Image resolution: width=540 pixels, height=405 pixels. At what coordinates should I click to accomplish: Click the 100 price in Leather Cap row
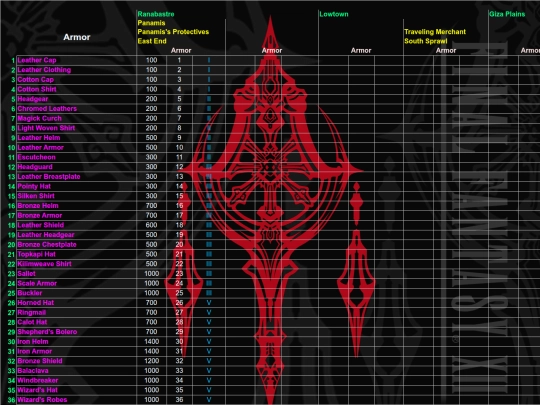pyautogui.click(x=152, y=60)
